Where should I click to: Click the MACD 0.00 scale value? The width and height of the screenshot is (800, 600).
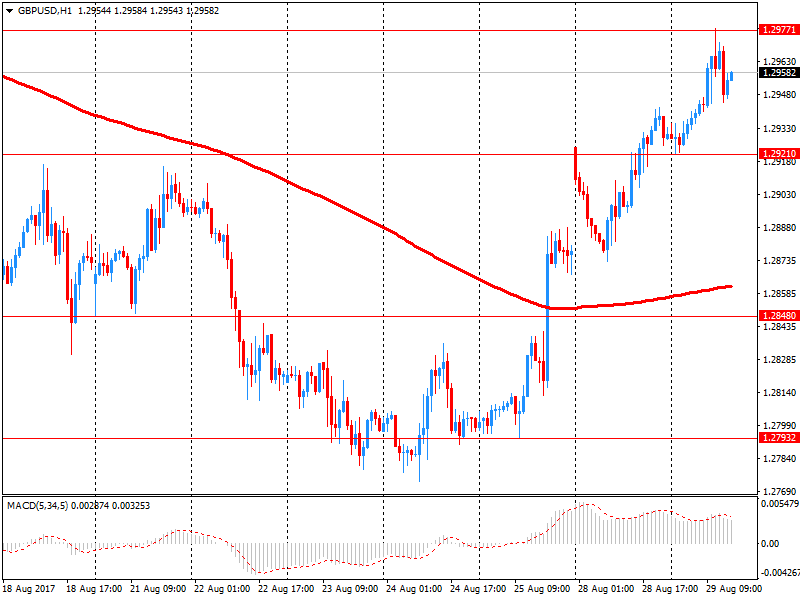point(770,544)
